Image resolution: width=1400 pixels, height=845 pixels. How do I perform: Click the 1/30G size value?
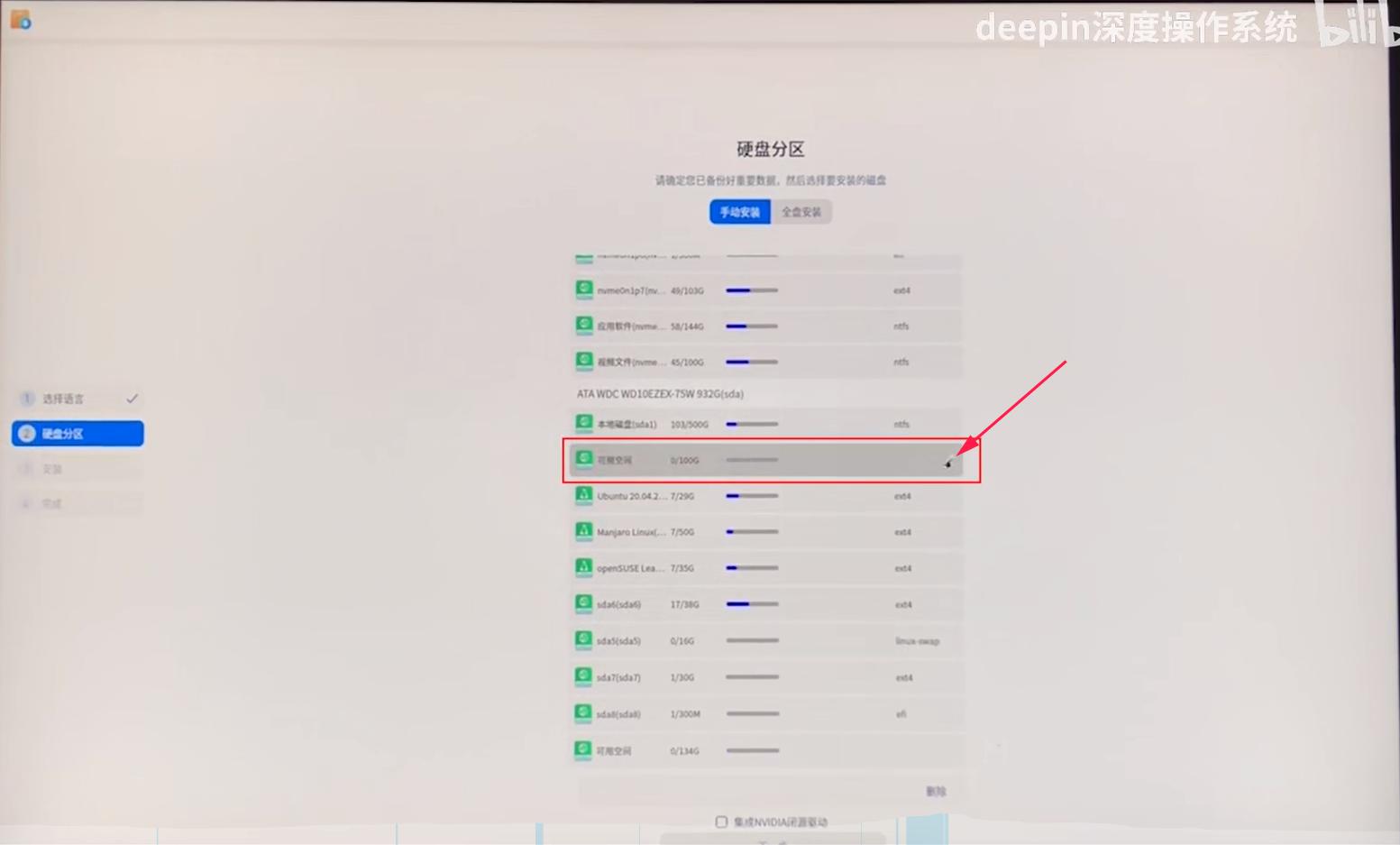682,677
